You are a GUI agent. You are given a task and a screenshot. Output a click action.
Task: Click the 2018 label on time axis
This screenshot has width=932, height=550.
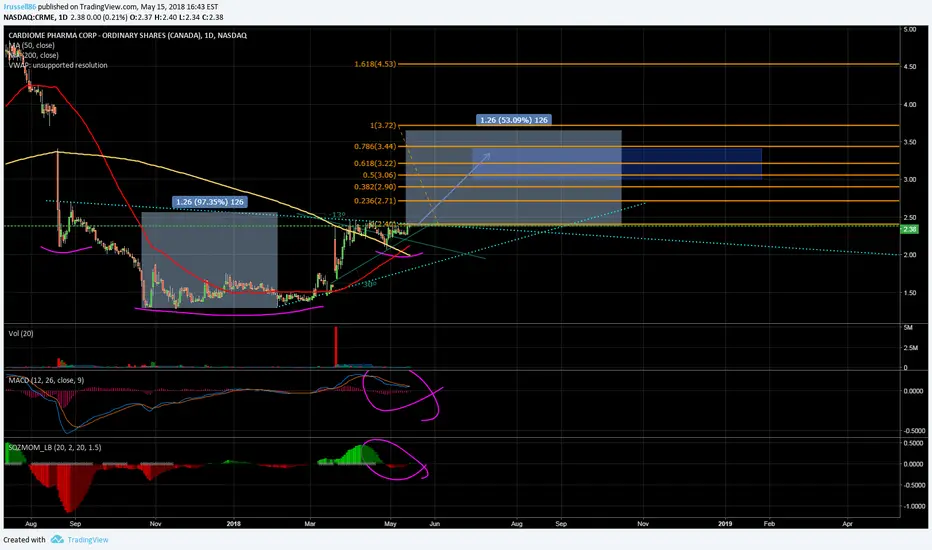point(234,524)
